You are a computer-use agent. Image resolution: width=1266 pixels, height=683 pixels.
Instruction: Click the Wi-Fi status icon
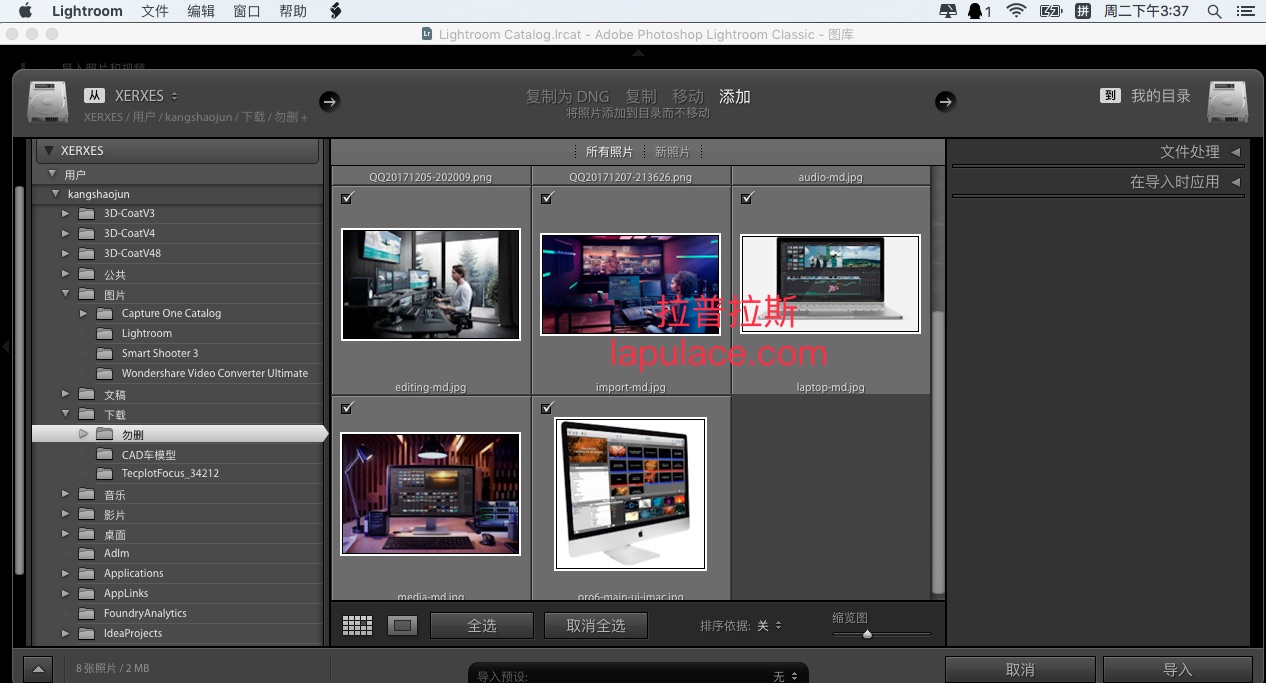(x=1016, y=11)
